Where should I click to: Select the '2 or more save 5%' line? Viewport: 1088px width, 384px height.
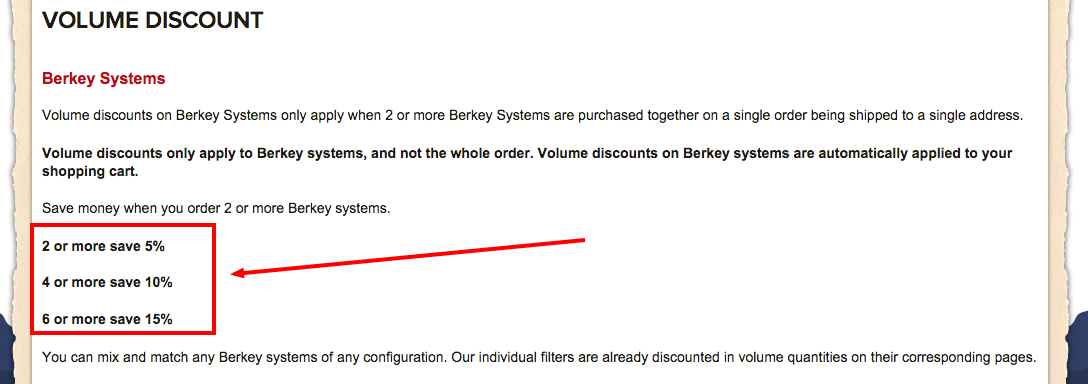[103, 246]
